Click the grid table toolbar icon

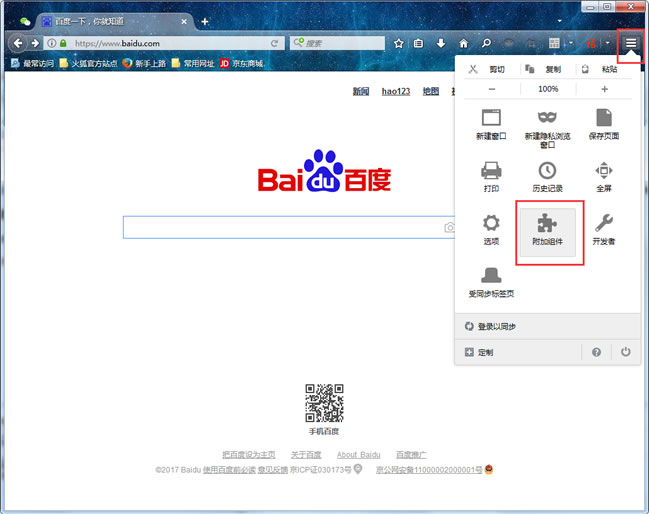(554, 43)
